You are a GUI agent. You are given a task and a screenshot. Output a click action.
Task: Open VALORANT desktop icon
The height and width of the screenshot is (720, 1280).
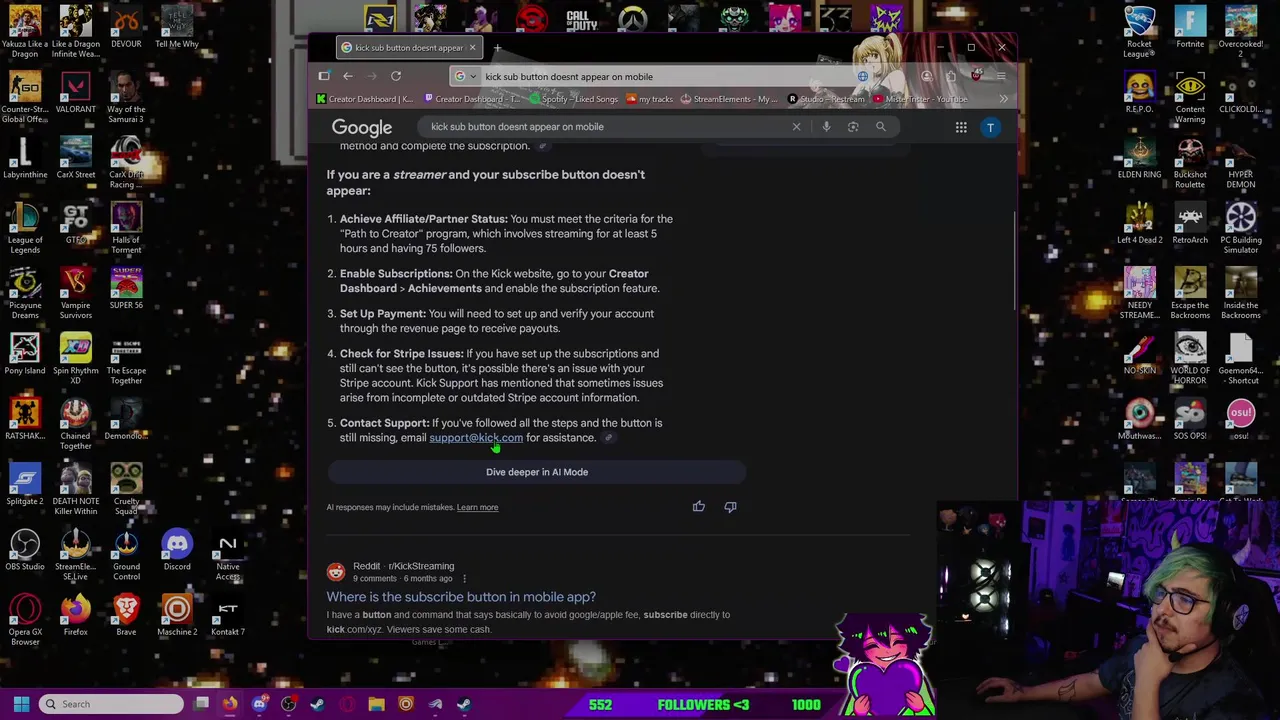(x=76, y=93)
